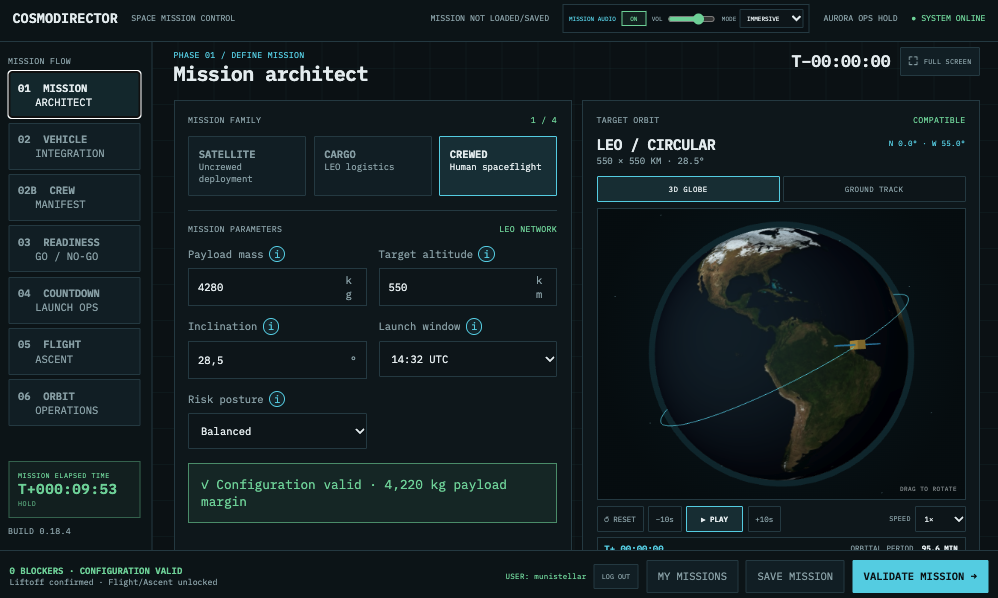Open the Launch window dropdown
The width and height of the screenshot is (998, 598).
click(x=468, y=359)
